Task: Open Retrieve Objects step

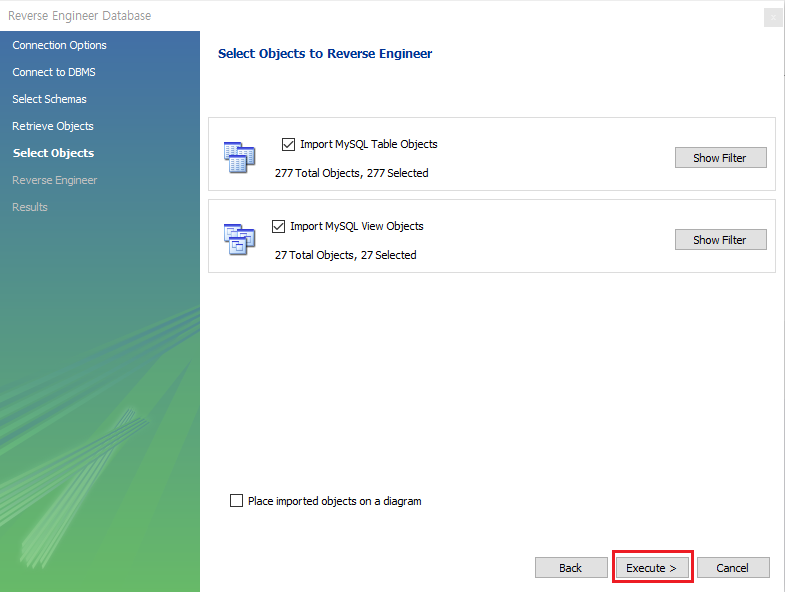Action: point(53,126)
